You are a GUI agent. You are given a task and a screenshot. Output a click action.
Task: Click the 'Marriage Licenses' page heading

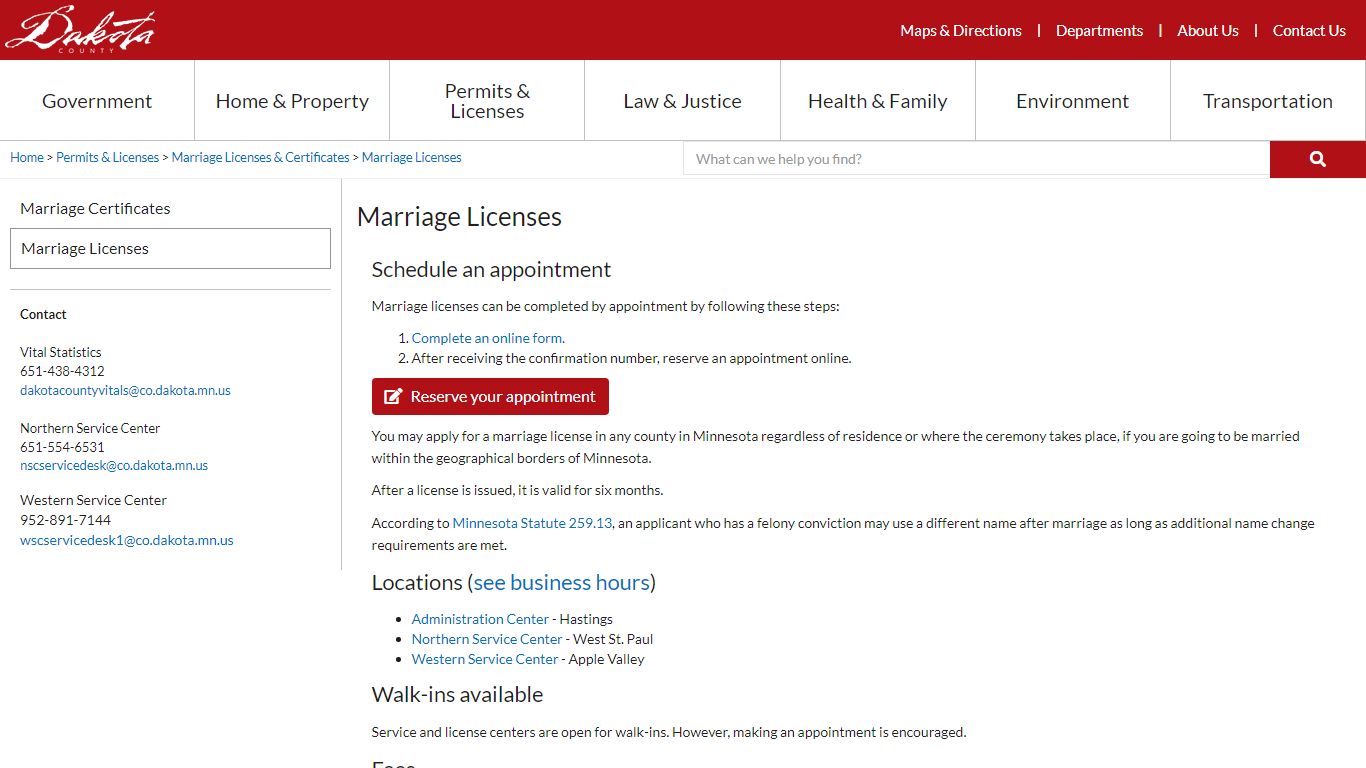click(459, 217)
